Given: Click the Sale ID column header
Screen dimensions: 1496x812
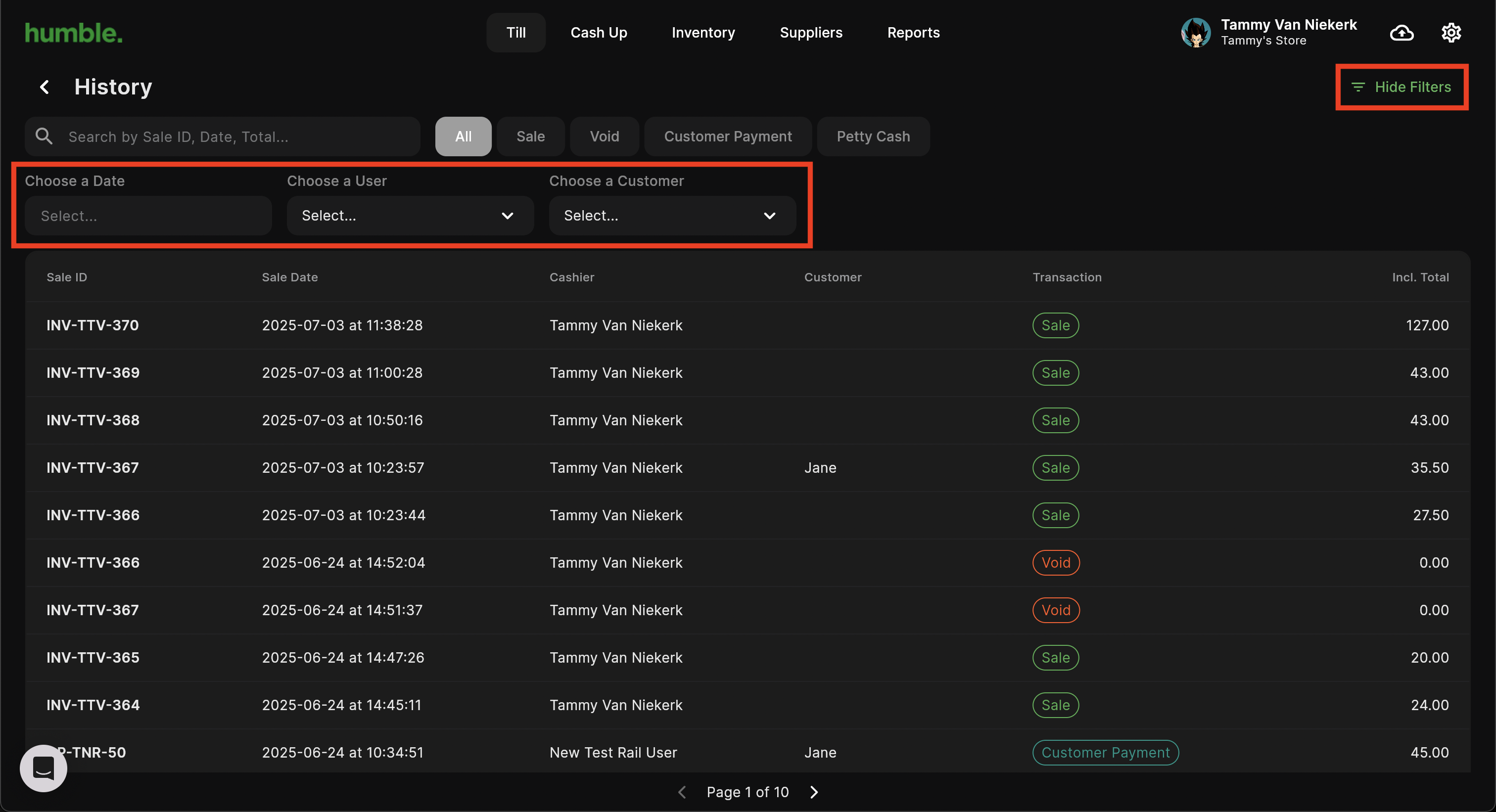Looking at the screenshot, I should [x=67, y=277].
